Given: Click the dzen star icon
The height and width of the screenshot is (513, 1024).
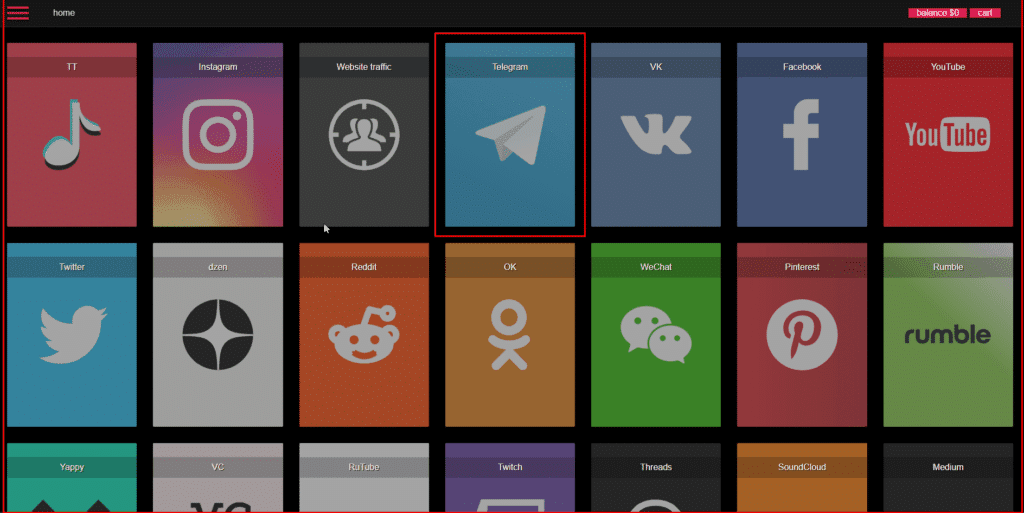Looking at the screenshot, I should coord(217,334).
